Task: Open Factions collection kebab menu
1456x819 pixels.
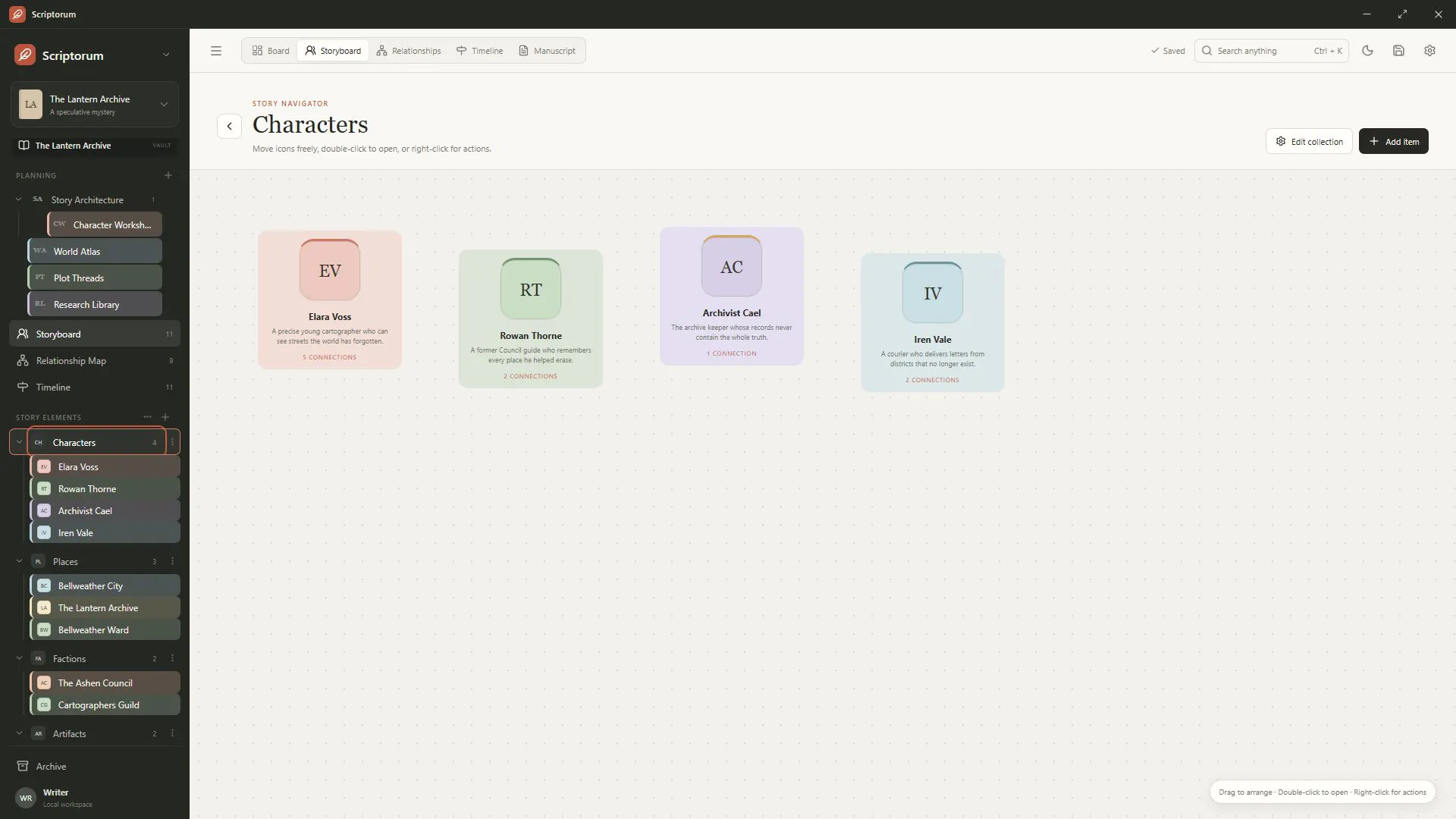Action: click(172, 658)
